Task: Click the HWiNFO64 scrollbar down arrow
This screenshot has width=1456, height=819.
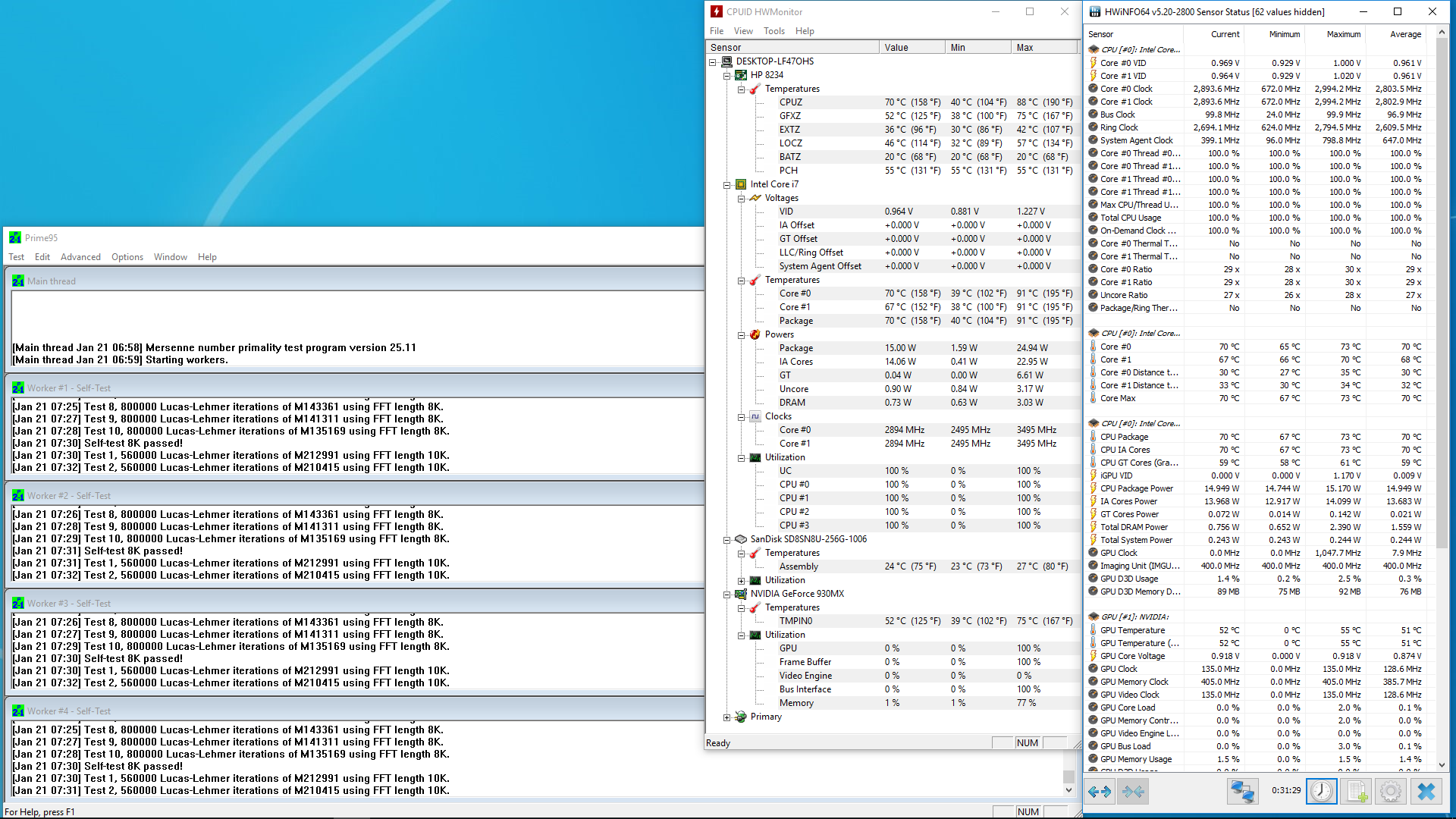Action: 1442,765
